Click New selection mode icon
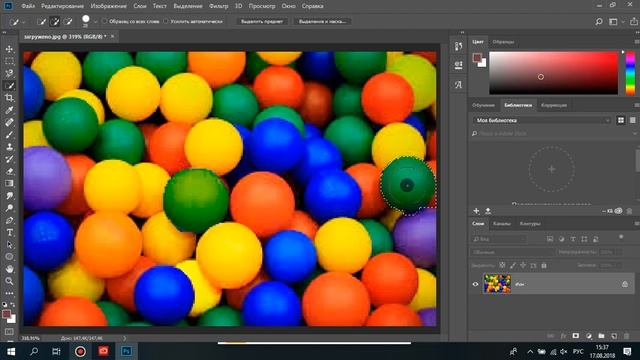640x360 pixels. [x=41, y=22]
